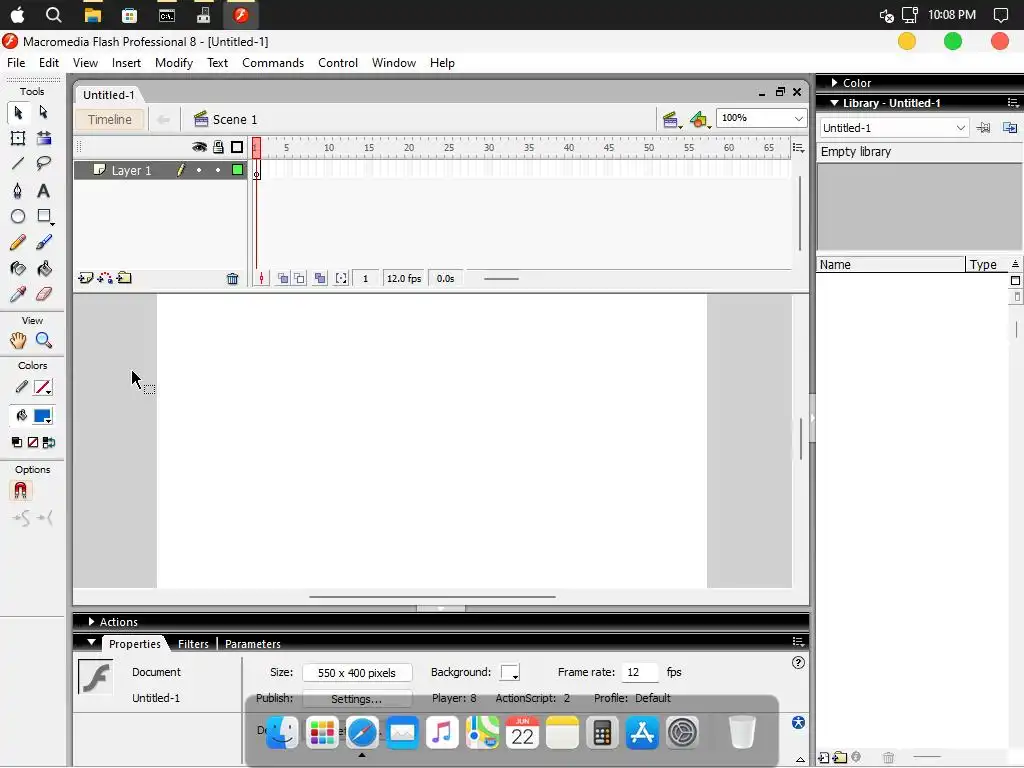Open the Edit Scene dropdown
Image resolution: width=1024 pixels, height=768 pixels.
(x=671, y=120)
